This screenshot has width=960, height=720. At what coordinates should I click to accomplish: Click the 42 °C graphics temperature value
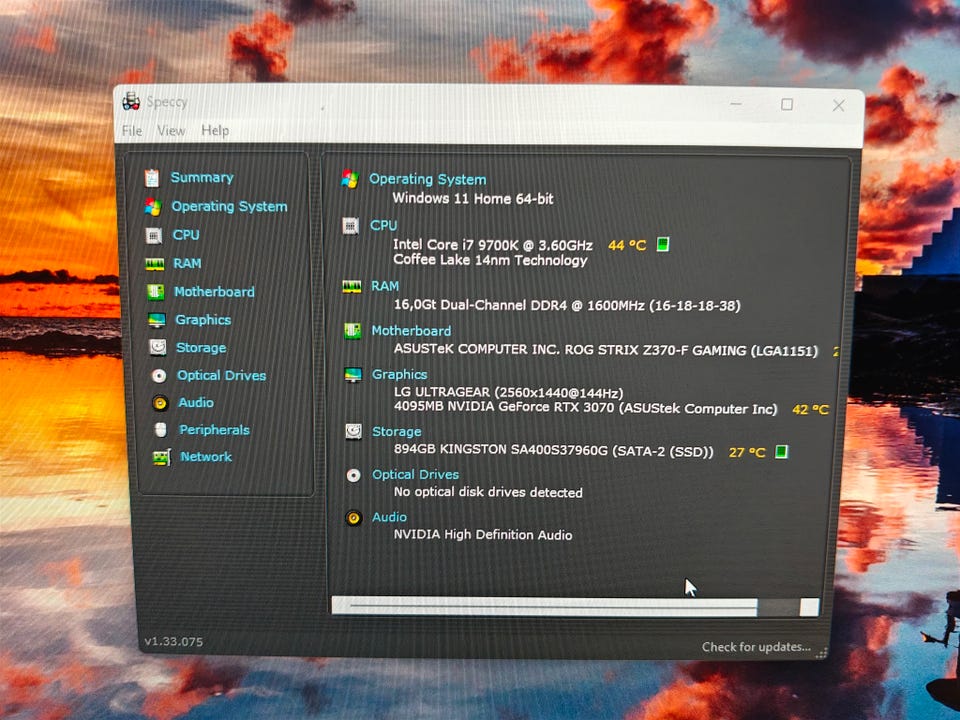[x=810, y=410]
